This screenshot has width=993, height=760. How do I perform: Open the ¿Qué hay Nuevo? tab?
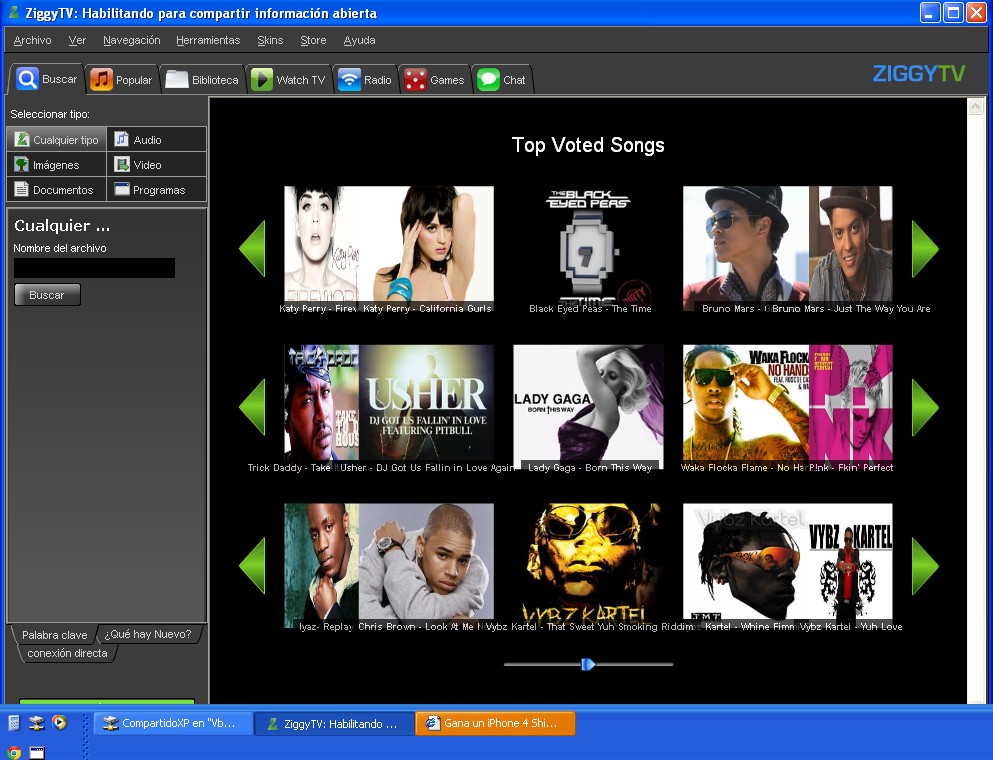click(x=148, y=634)
